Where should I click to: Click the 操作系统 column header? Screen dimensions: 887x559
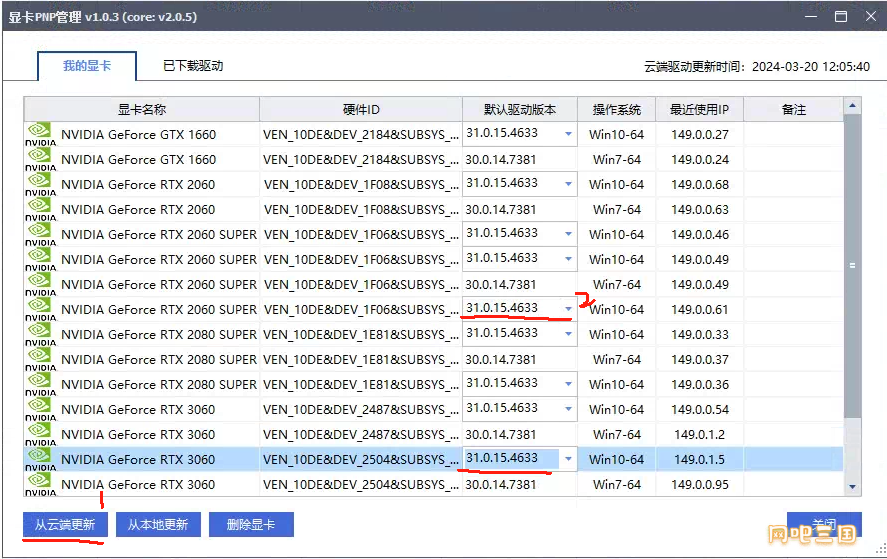pyautogui.click(x=617, y=109)
